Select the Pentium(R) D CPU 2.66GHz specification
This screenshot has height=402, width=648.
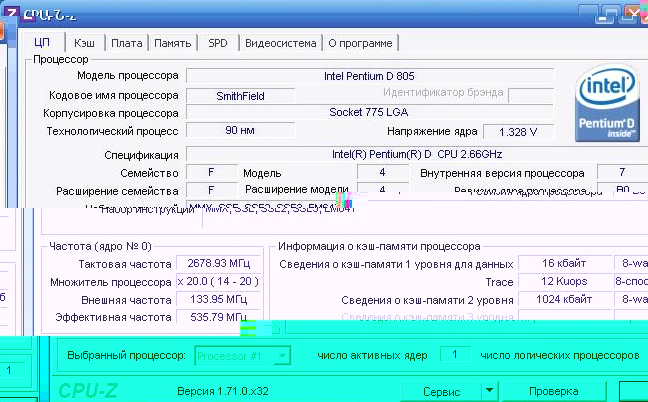[x=417, y=155]
